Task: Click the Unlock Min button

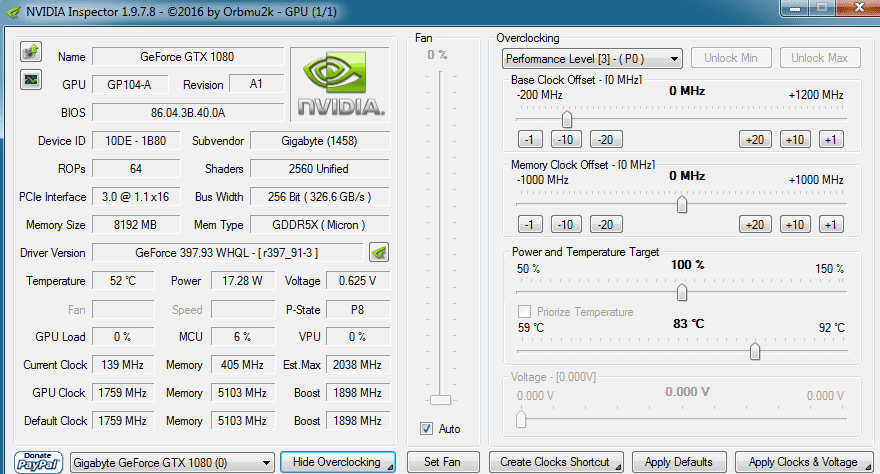Action: click(731, 58)
